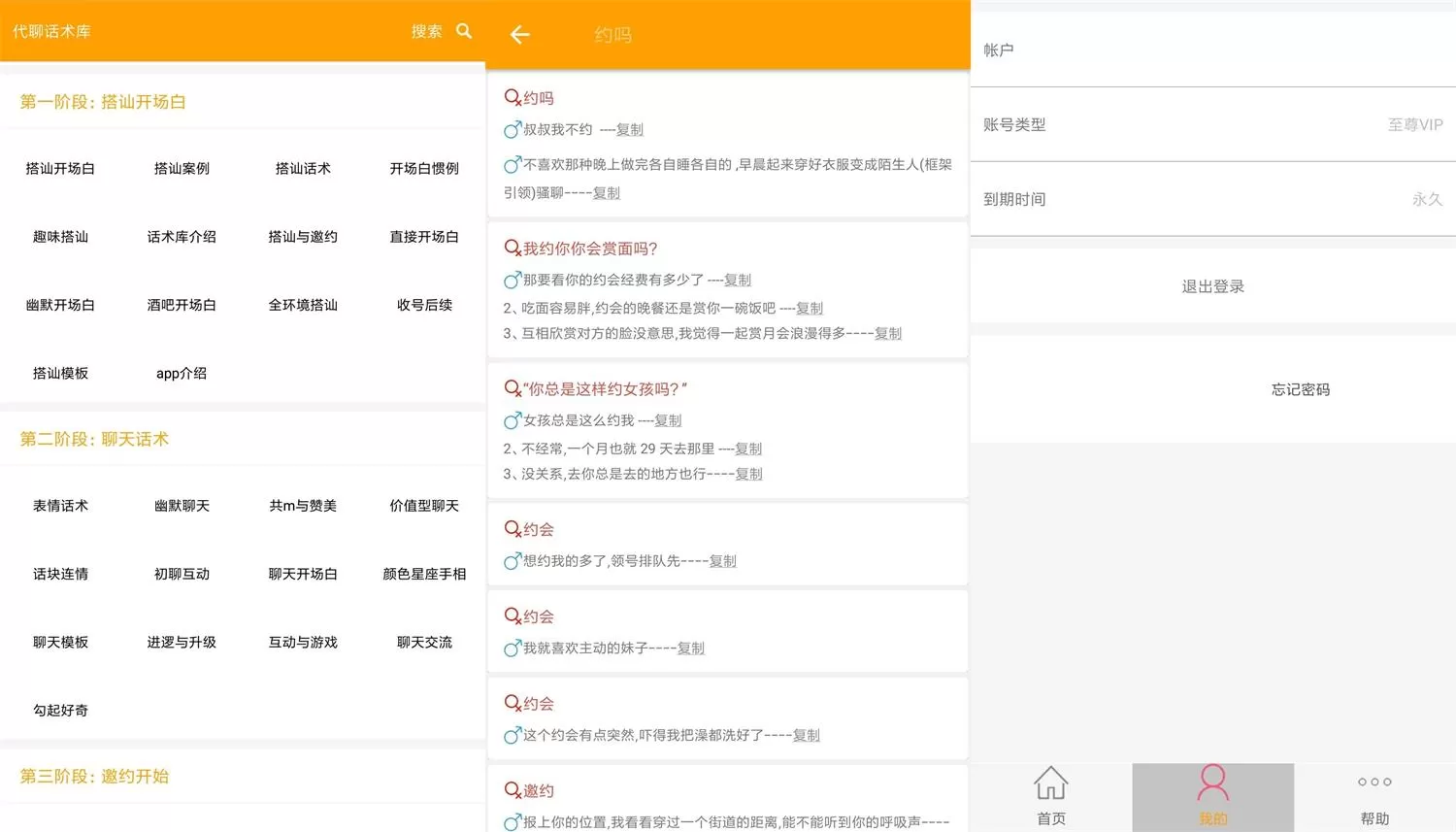This screenshot has width=1456, height=832.
Task: Open 帮助 via the ellipsis icon
Action: [x=1373, y=782]
